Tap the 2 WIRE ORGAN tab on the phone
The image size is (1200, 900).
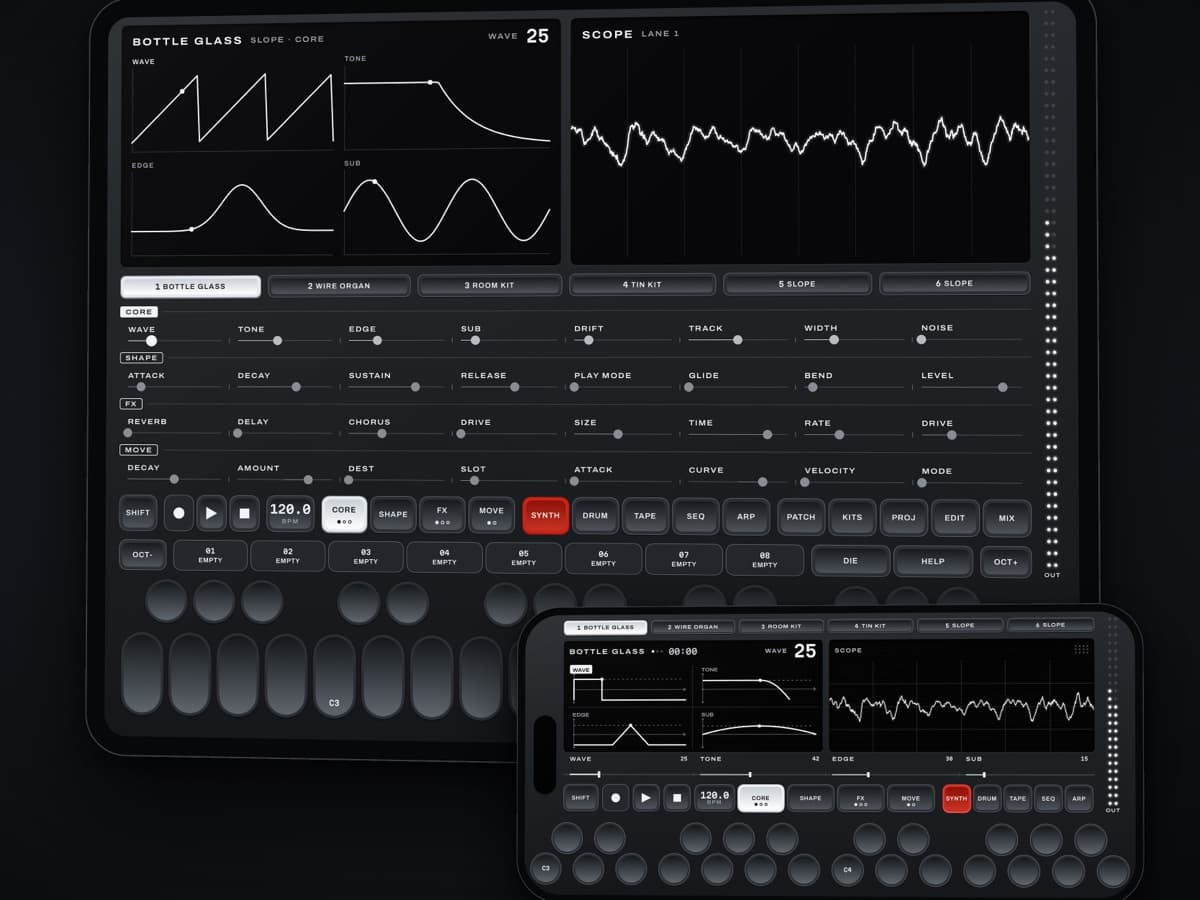click(693, 627)
